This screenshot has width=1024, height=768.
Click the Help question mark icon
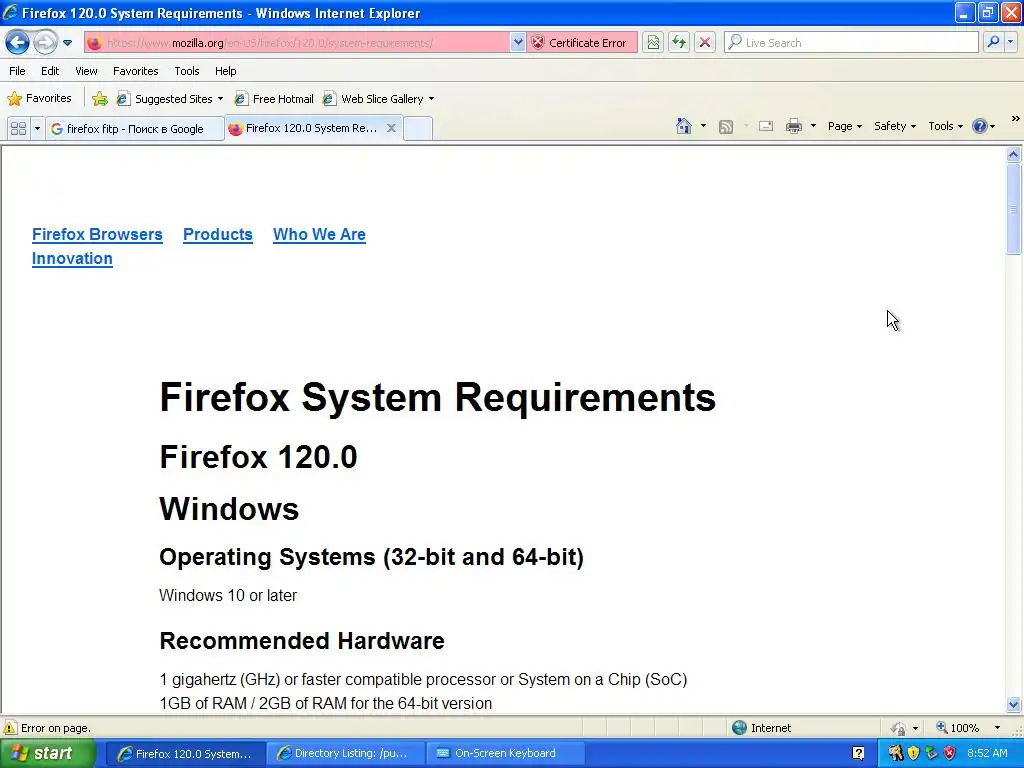point(980,126)
